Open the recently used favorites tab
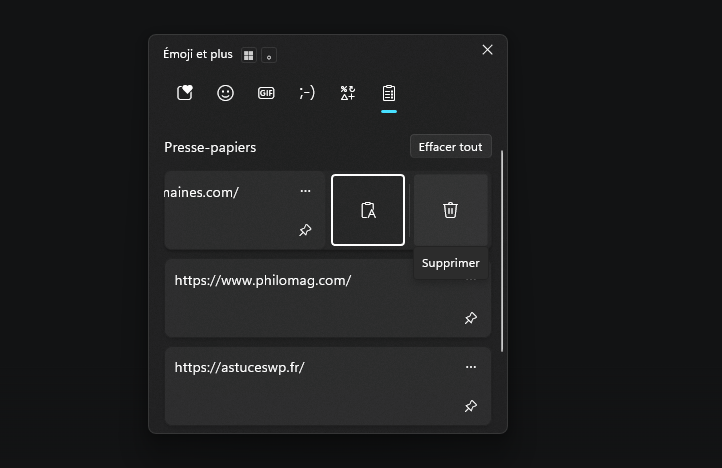722x468 pixels. (x=185, y=93)
